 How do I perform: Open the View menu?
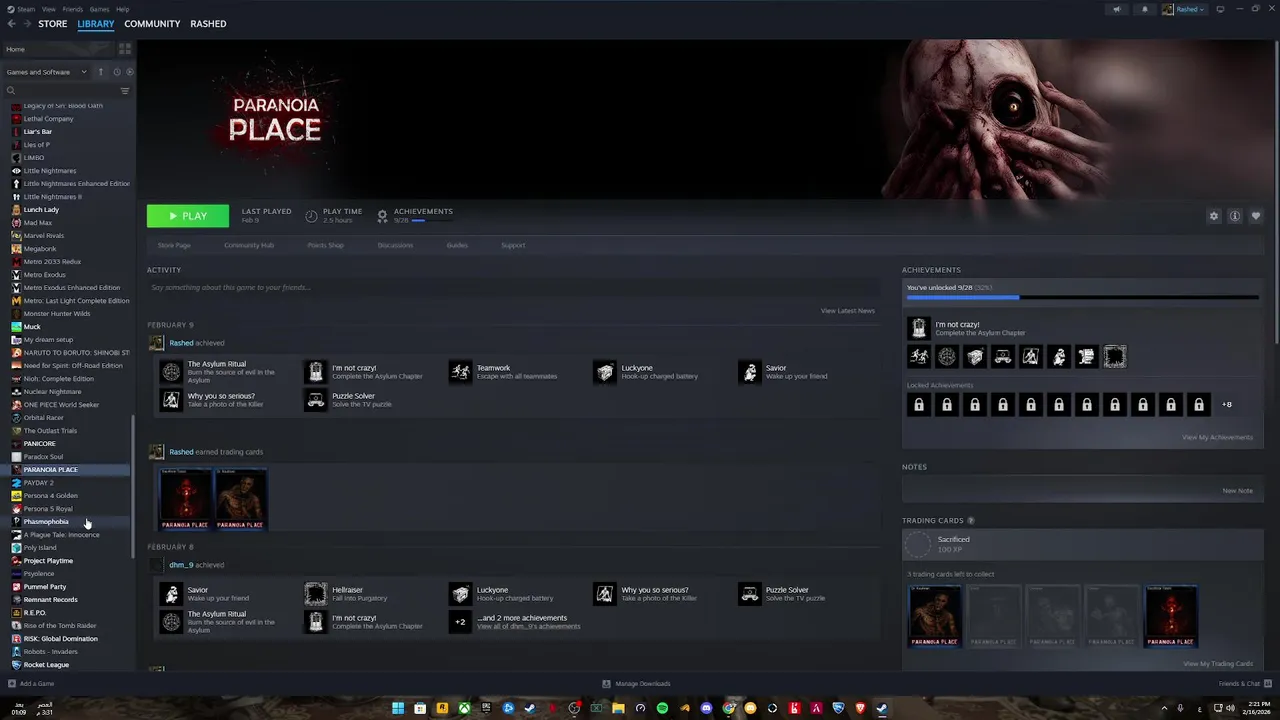click(x=49, y=9)
